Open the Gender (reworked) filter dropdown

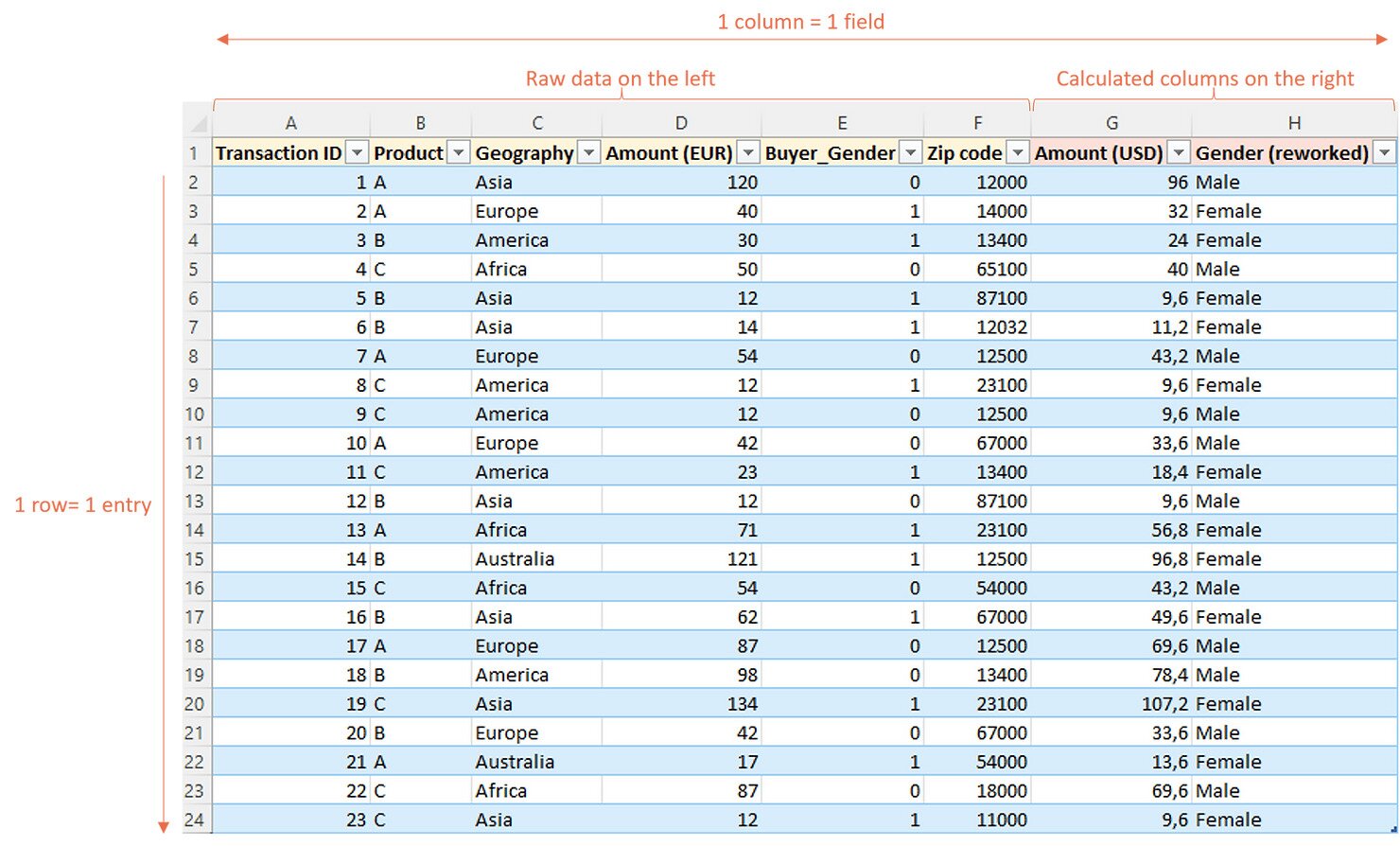click(x=1384, y=153)
